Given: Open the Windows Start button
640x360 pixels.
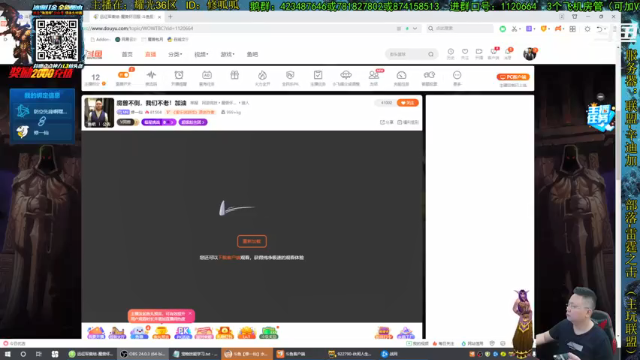Looking at the screenshot, I should (x=7, y=354).
